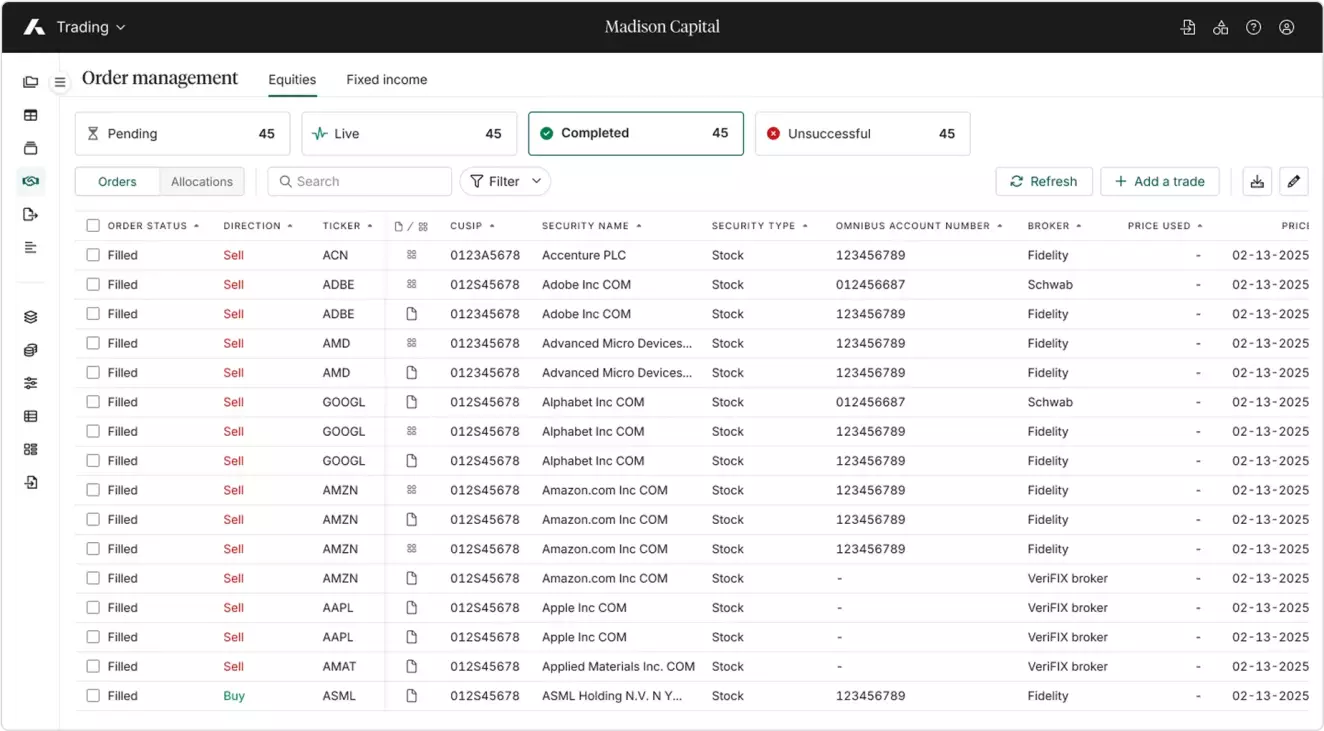This screenshot has height=731, width=1324.
Task: Select the Orders segmented button
Action: (117, 181)
